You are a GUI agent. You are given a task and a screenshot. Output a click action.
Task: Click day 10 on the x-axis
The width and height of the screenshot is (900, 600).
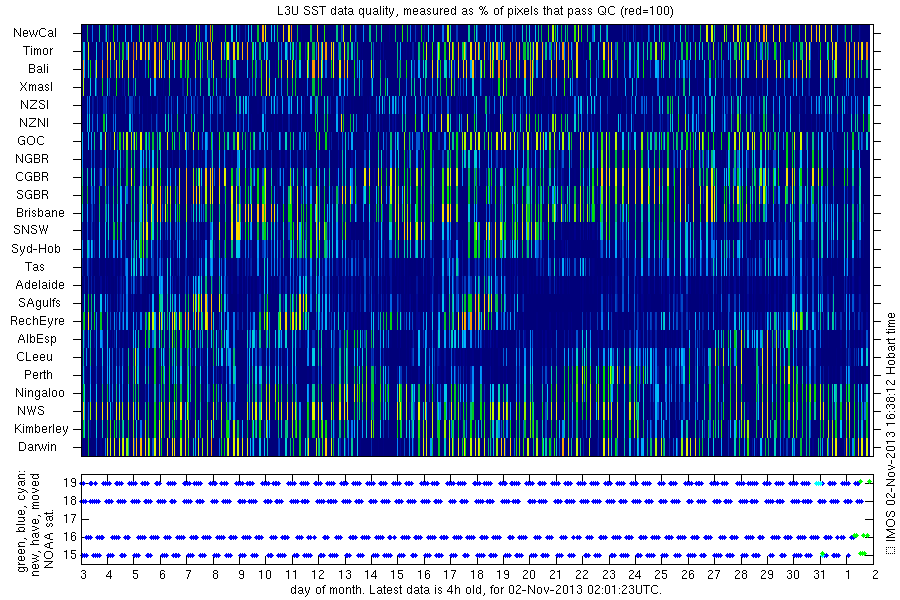pos(265,575)
